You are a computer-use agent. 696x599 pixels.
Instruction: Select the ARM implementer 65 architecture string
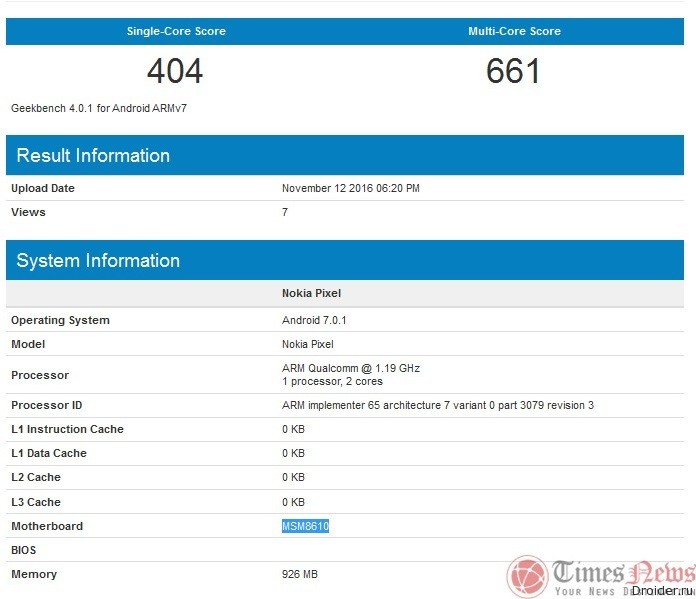[438, 405]
